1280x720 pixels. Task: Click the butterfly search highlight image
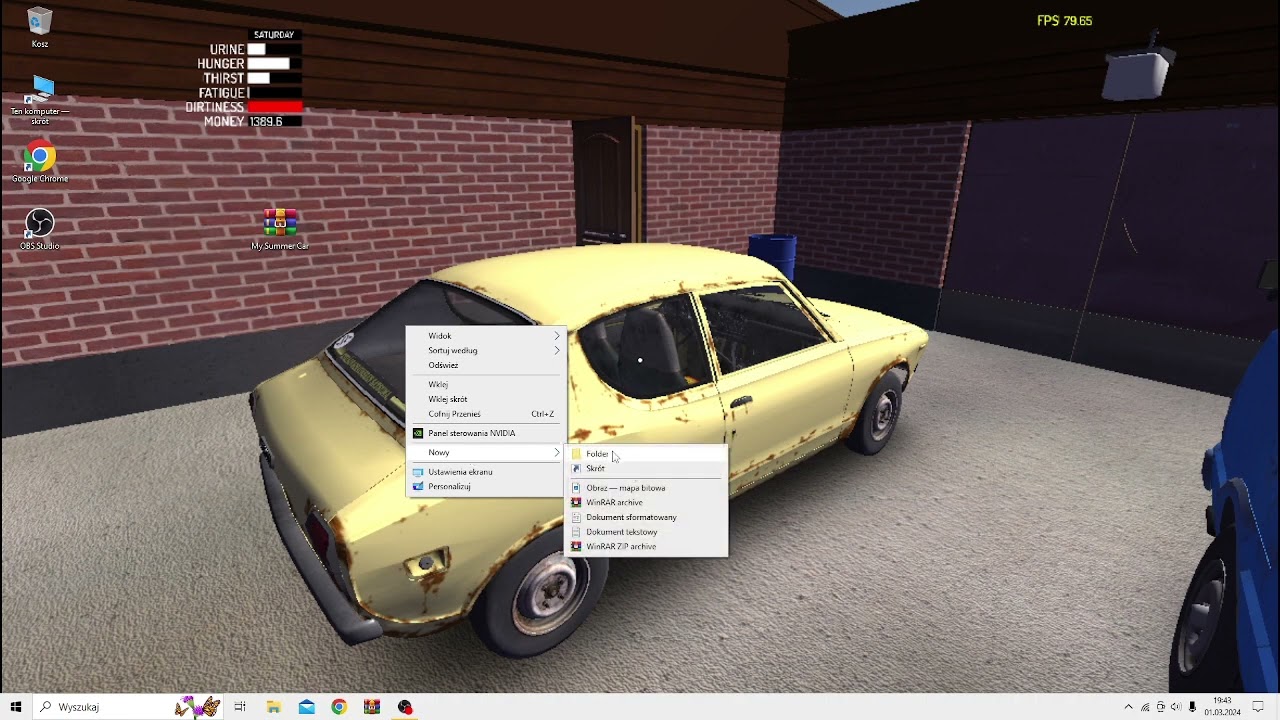coord(197,707)
